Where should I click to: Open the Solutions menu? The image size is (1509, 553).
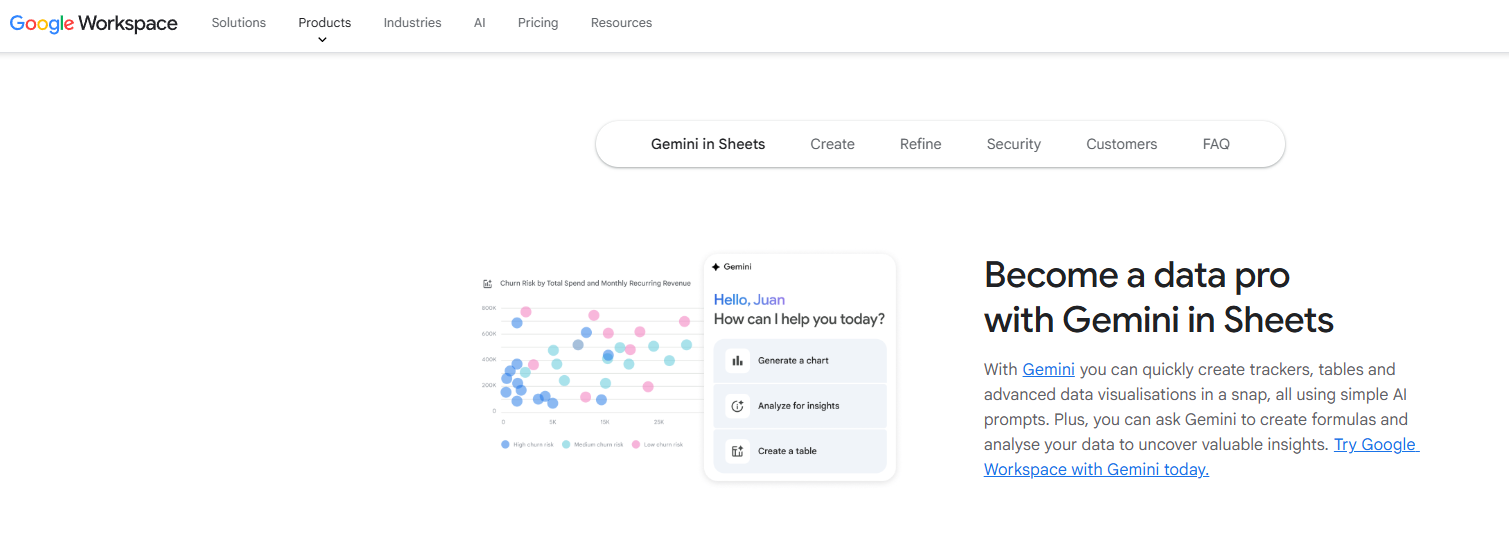coord(239,23)
